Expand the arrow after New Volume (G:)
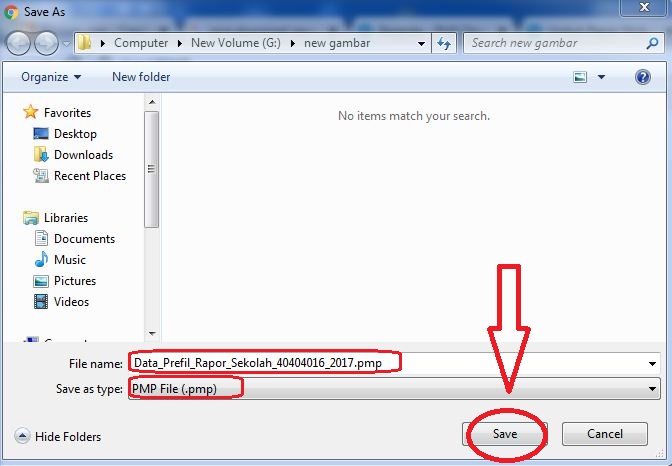Viewport: 672px width, 466px height. pyautogui.click(x=293, y=43)
